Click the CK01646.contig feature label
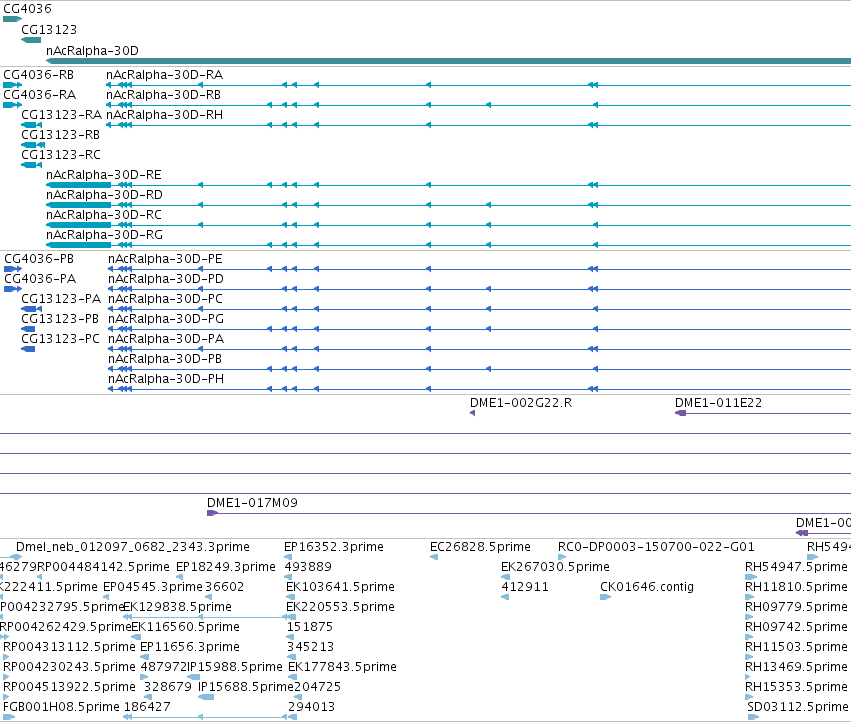Screen dimensions: 851x722 click(x=647, y=587)
